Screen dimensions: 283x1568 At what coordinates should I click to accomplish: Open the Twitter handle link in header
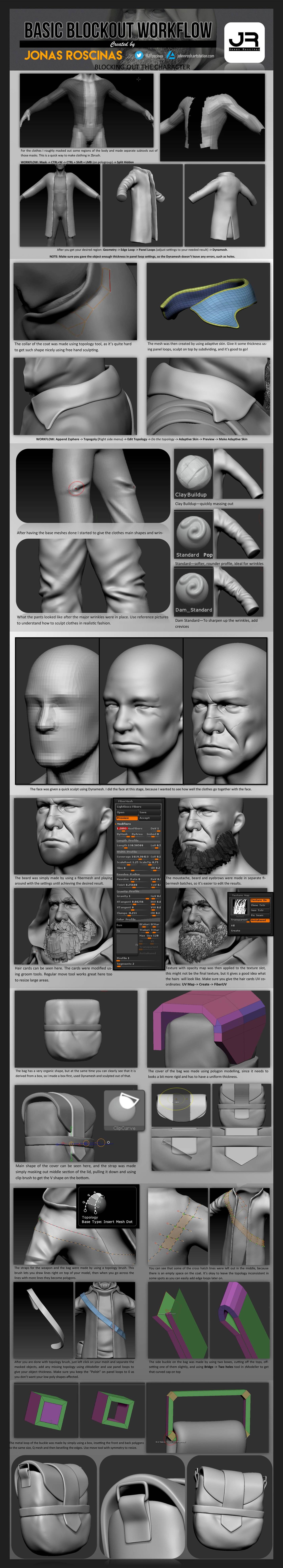(155, 56)
